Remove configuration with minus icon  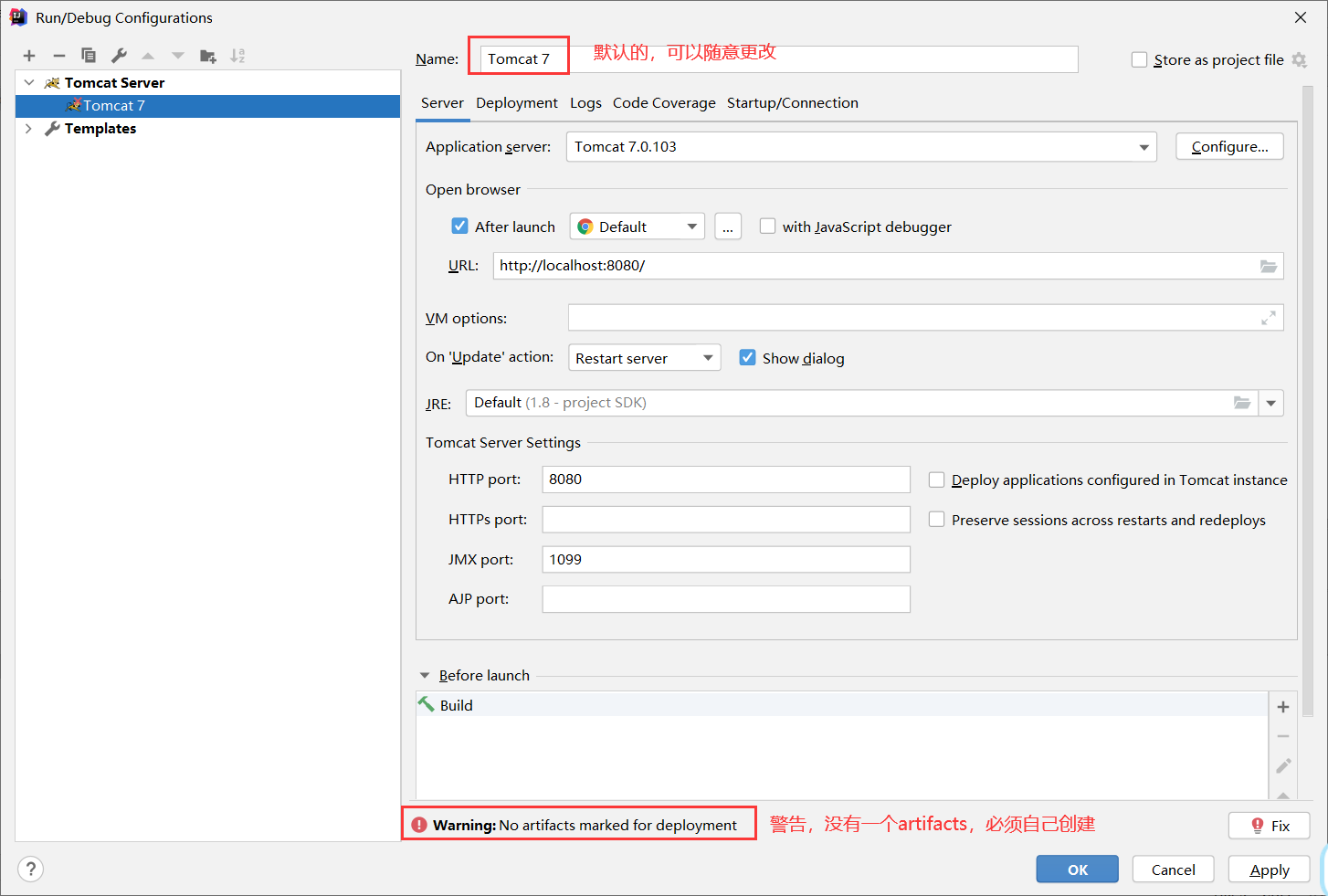tap(58, 56)
